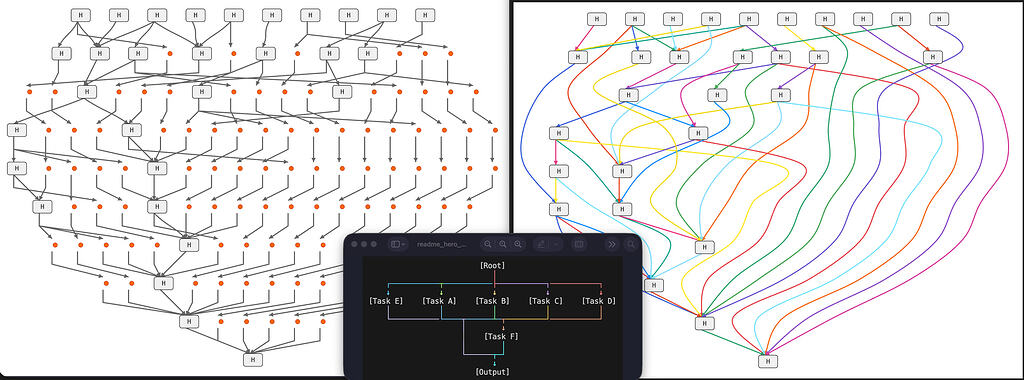Image resolution: width=1024 pixels, height=380 pixels.
Task: Close the Preview window with the first traffic-light button
Action: (355, 244)
